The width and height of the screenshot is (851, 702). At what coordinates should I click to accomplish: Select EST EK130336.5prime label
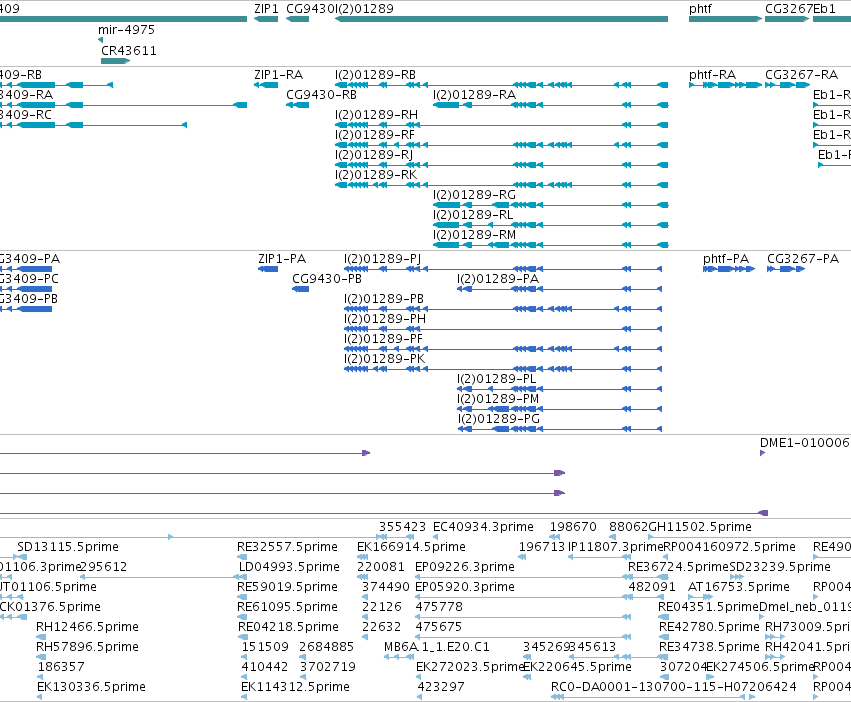tap(91, 688)
